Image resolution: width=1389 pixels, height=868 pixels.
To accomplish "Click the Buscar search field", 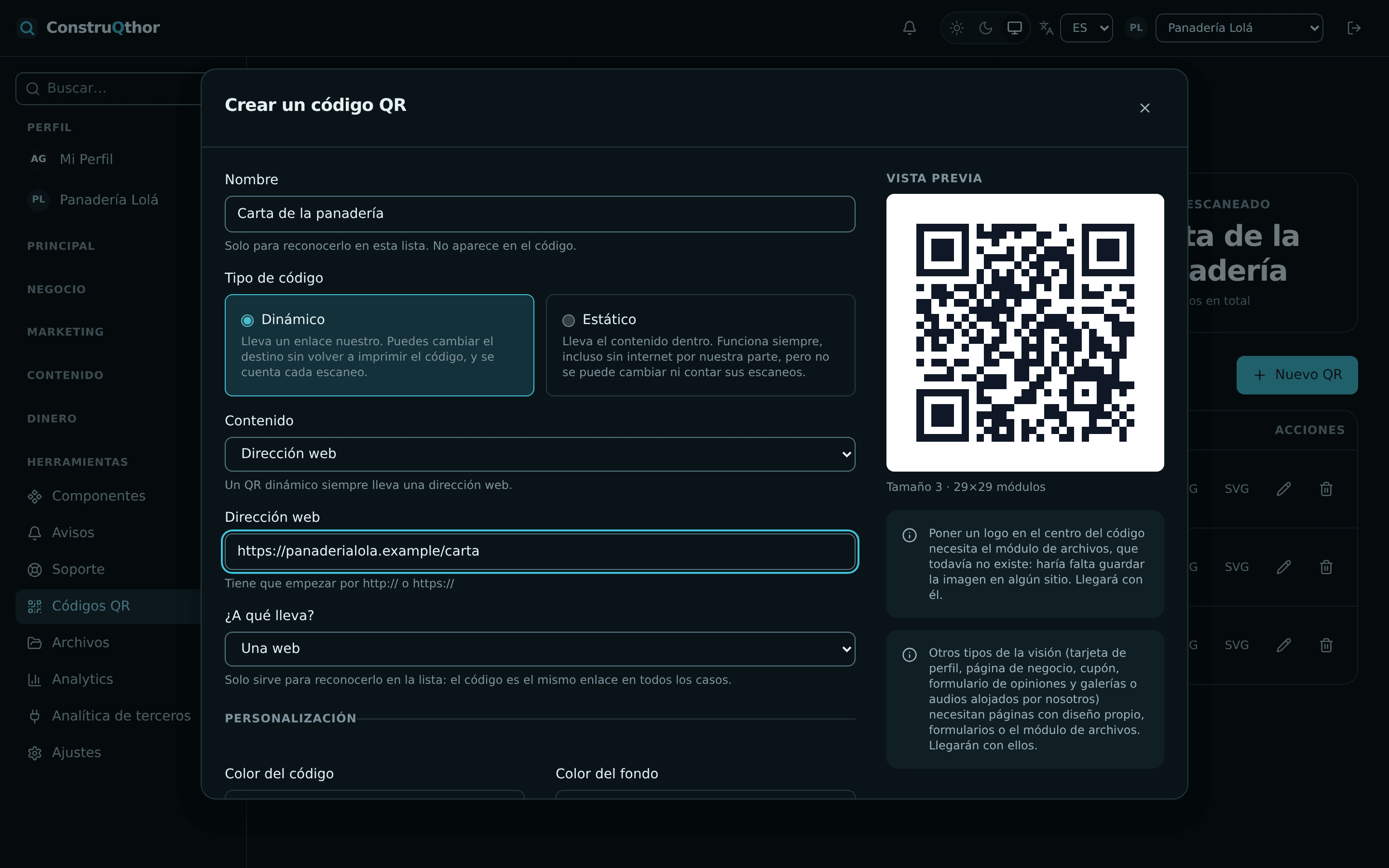I will click(109, 88).
